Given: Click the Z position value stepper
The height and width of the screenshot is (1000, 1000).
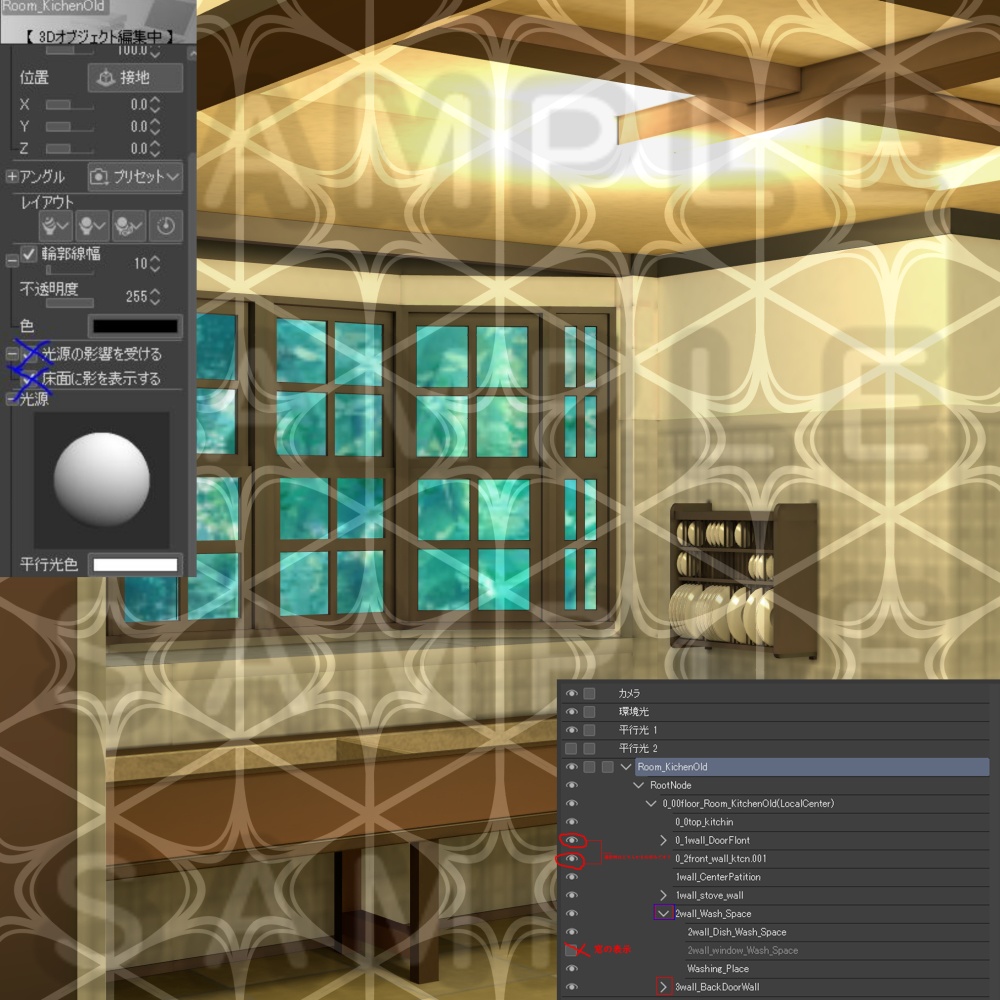Looking at the screenshot, I should 154,149.
